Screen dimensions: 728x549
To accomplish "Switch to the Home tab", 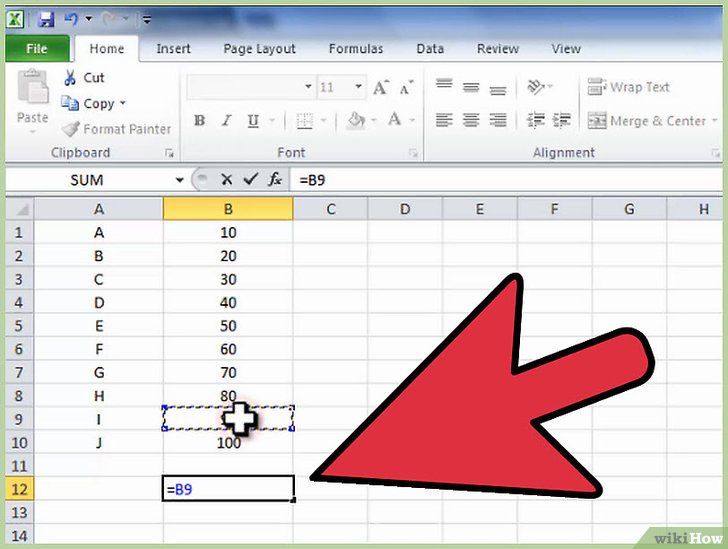I will click(107, 49).
